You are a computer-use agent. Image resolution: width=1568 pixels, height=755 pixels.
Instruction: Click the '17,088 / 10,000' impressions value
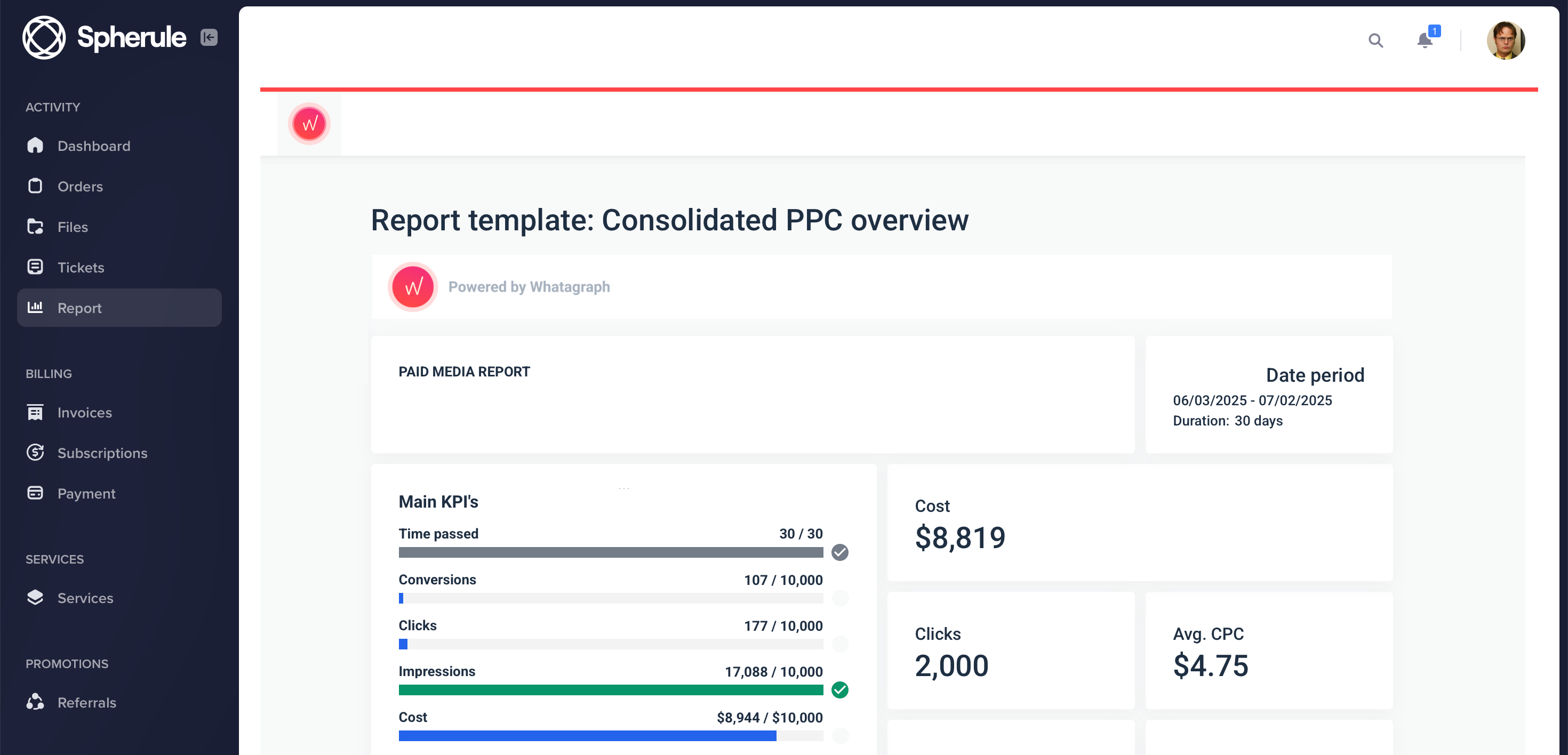(x=773, y=672)
